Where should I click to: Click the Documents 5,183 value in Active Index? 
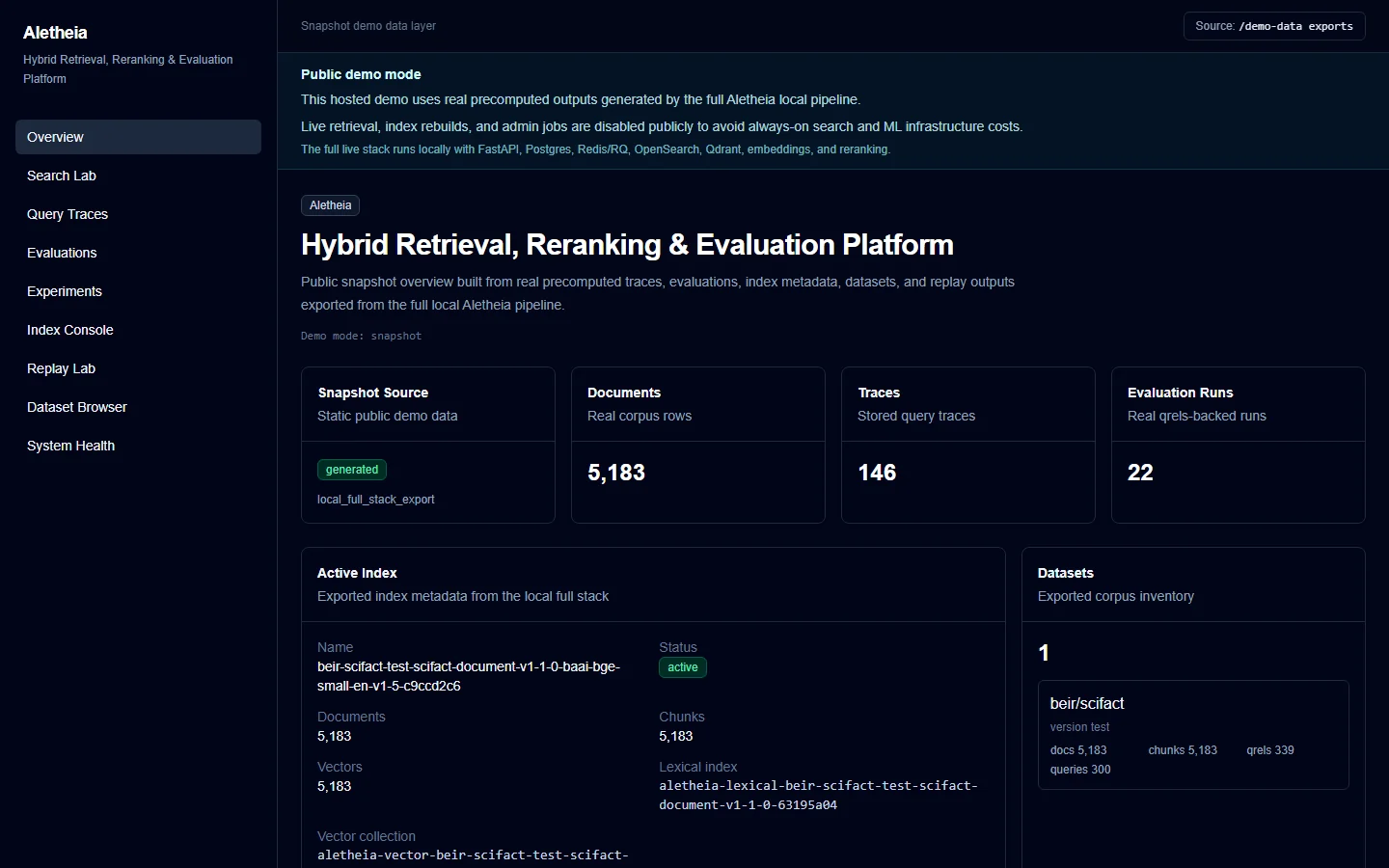pyautogui.click(x=335, y=736)
